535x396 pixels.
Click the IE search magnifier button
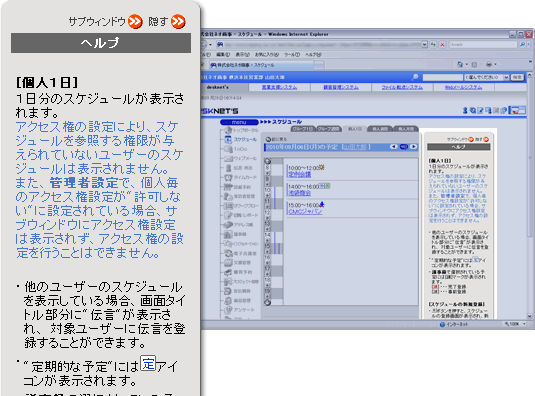click(522, 44)
